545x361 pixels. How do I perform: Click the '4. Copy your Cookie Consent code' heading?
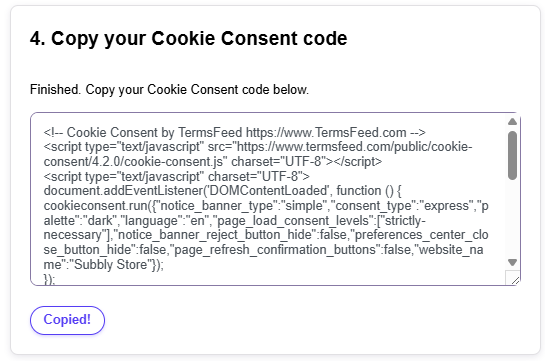coord(188,38)
